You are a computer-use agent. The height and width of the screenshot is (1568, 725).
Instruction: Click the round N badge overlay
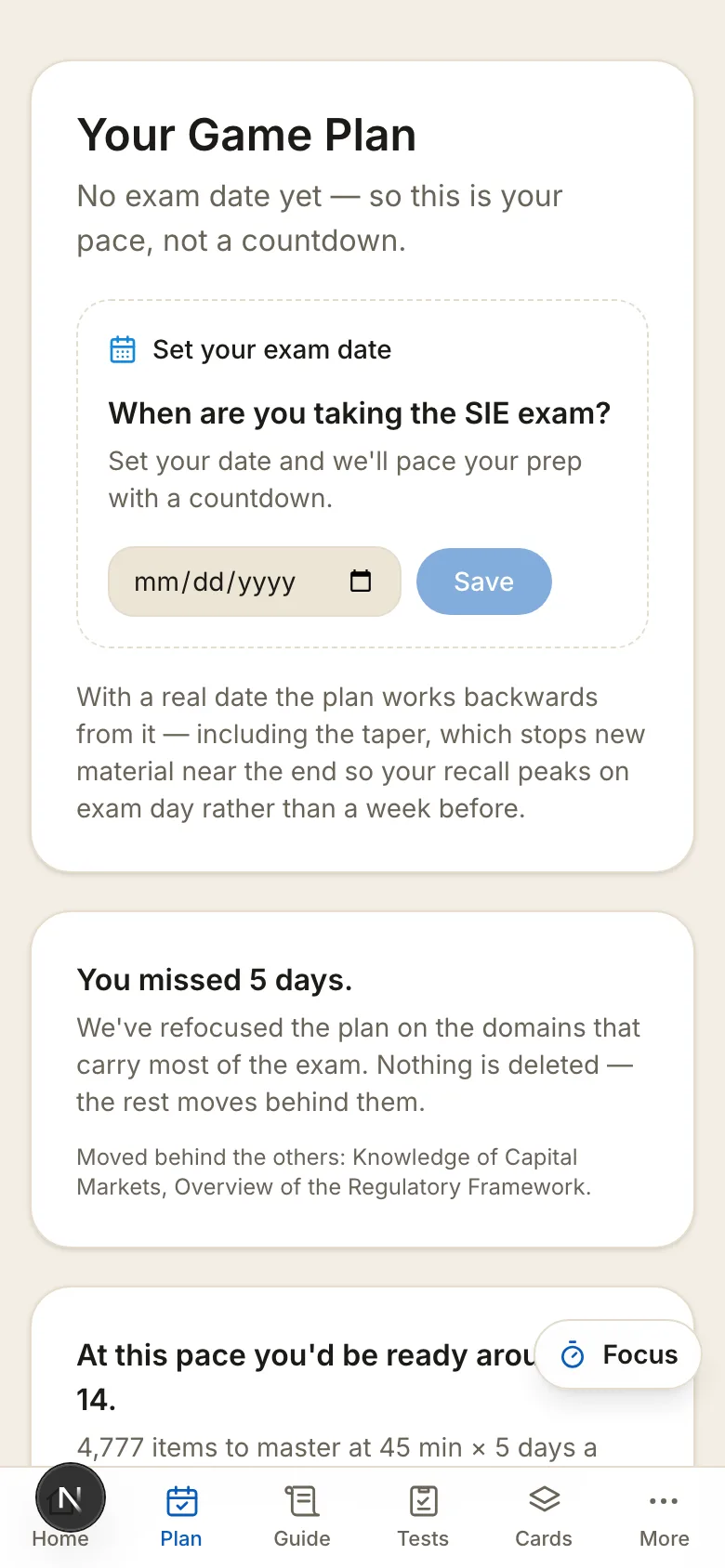coord(71,1497)
